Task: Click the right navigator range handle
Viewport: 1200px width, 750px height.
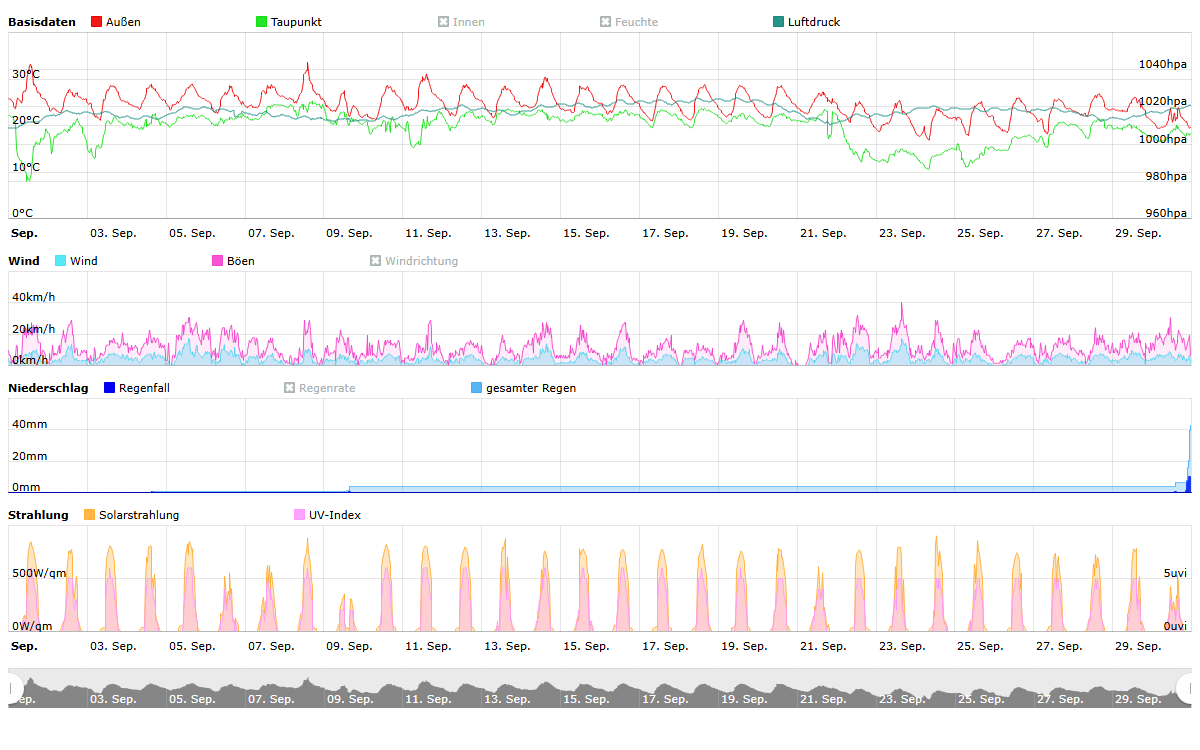Action: click(x=1186, y=688)
